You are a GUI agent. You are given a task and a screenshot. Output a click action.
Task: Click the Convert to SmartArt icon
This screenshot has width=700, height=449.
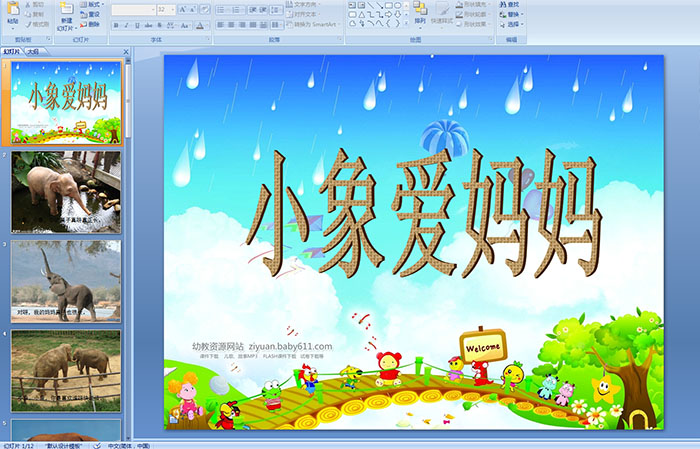316,24
